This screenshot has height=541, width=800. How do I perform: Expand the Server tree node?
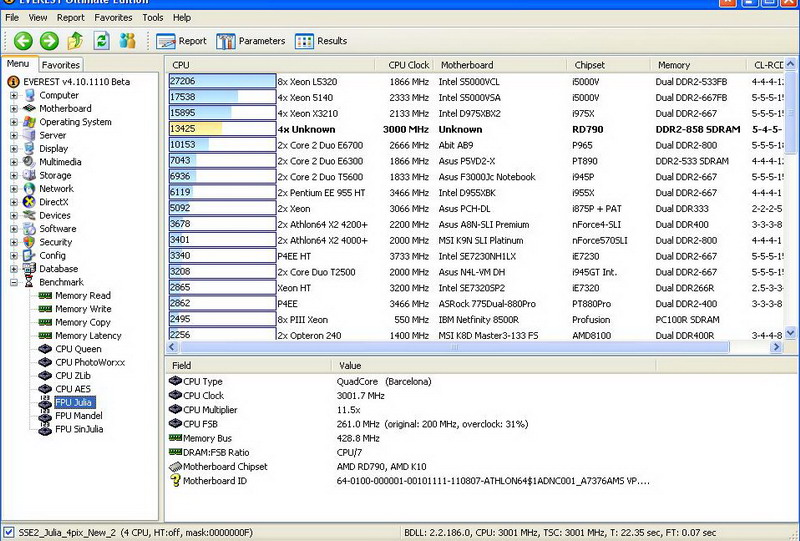14,135
